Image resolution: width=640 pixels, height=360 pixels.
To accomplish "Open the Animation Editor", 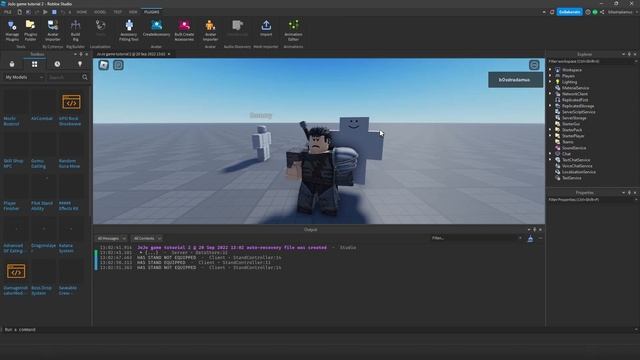I will pos(293,31).
